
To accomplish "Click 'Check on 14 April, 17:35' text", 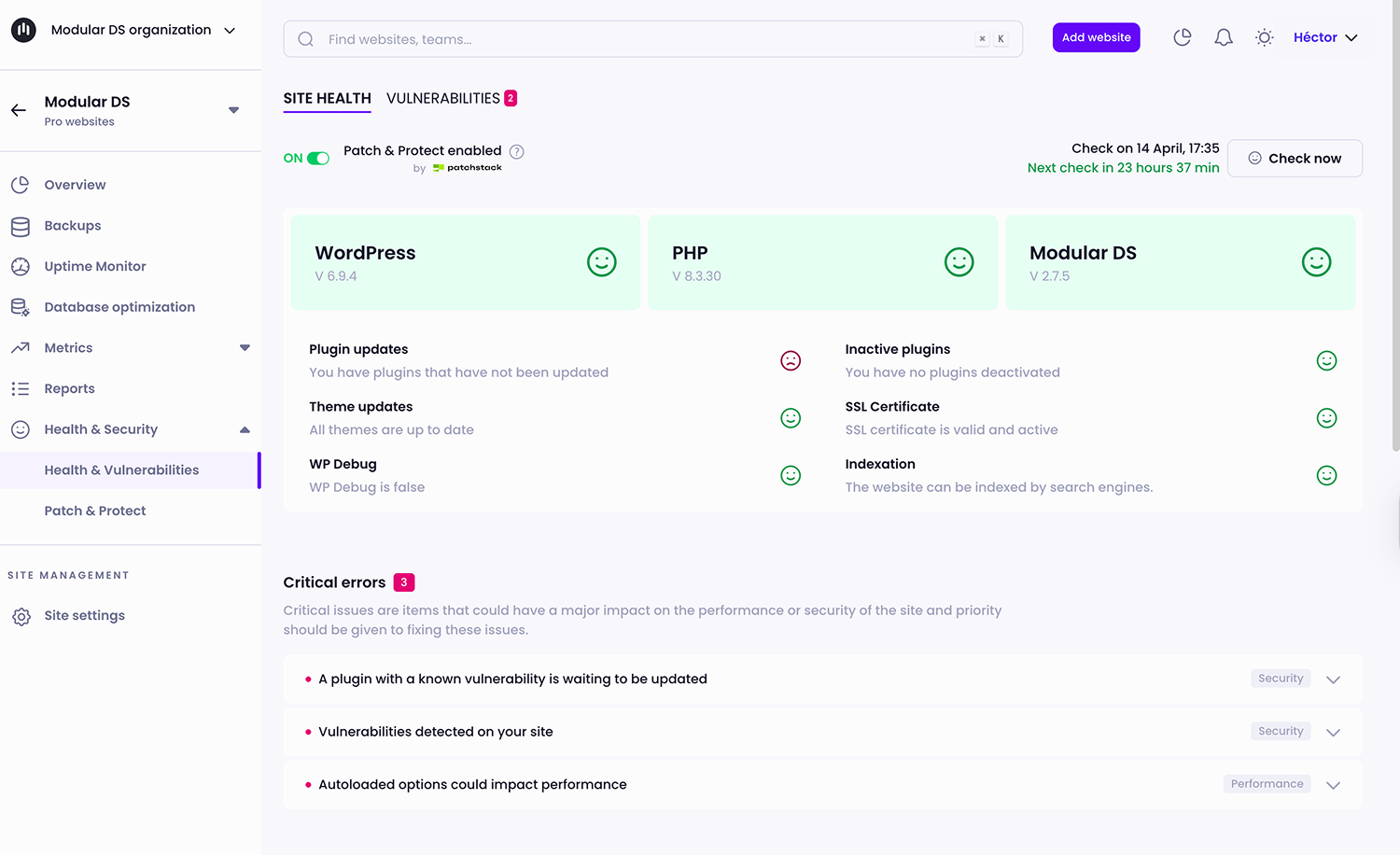I will point(1145,148).
